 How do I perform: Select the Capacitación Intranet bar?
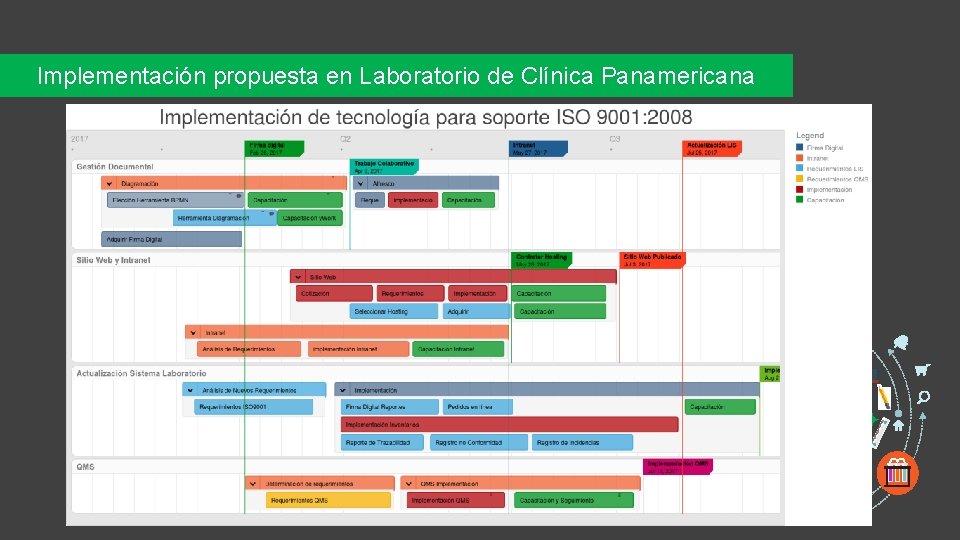tap(458, 349)
